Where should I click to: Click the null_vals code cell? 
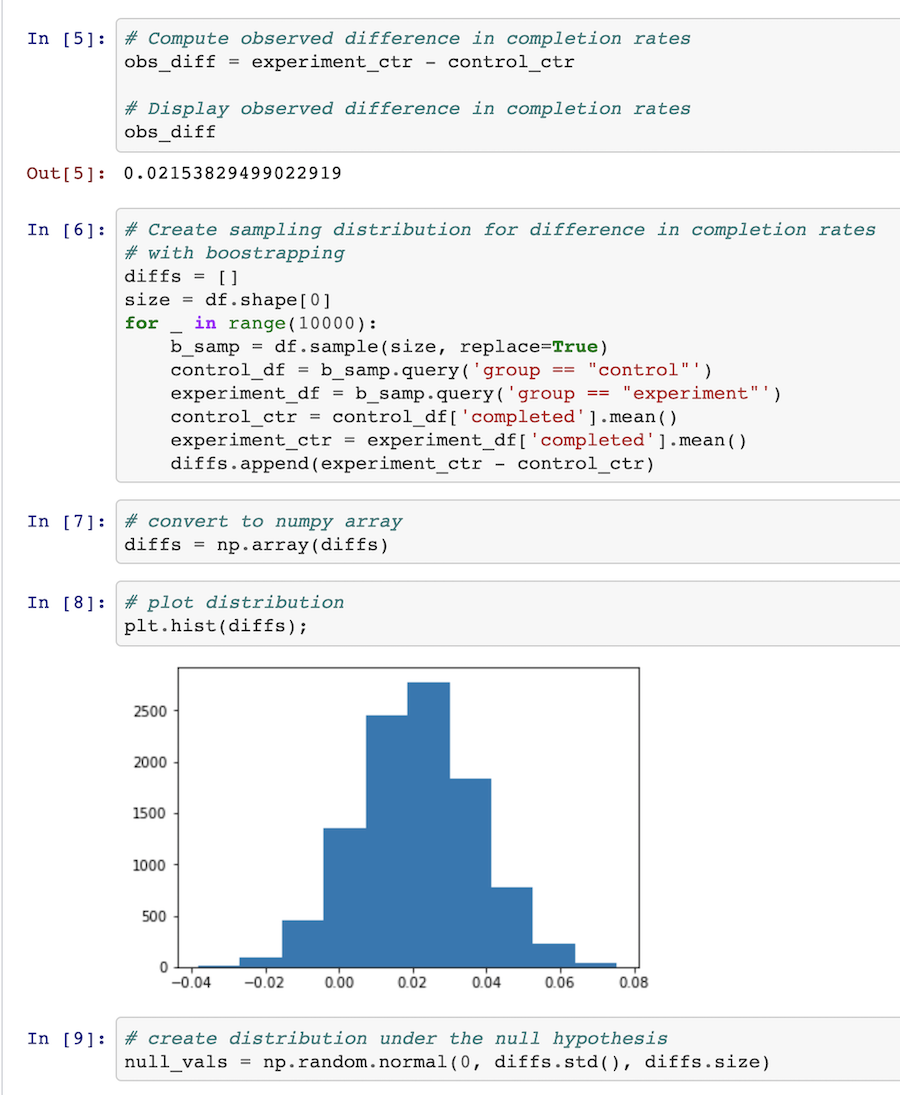click(508, 1050)
